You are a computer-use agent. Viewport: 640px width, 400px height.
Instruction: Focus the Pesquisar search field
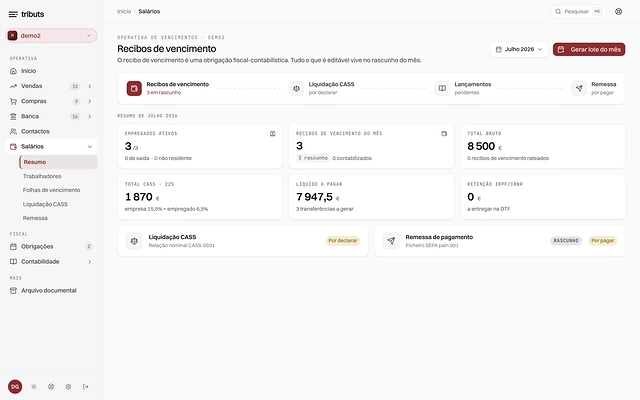(578, 11)
